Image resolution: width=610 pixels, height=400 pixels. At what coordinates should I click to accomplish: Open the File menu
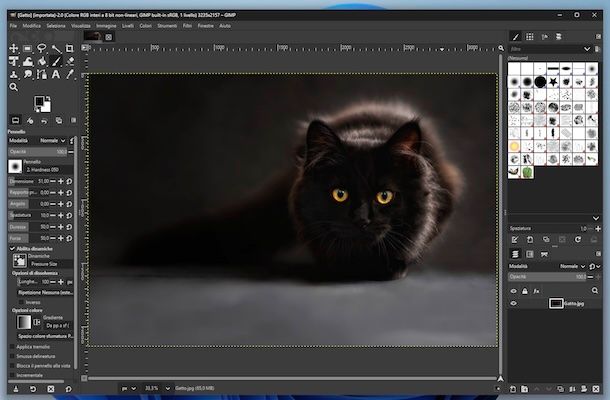pos(13,26)
